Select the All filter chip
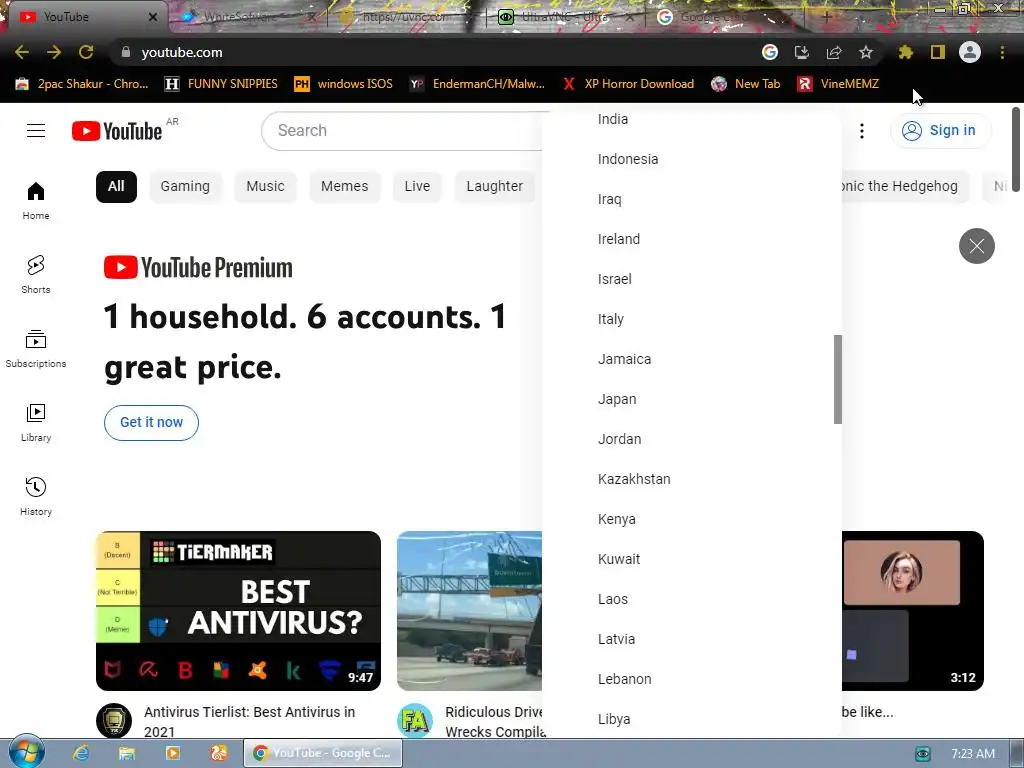Screen dimensions: 1024x768 tap(116, 187)
